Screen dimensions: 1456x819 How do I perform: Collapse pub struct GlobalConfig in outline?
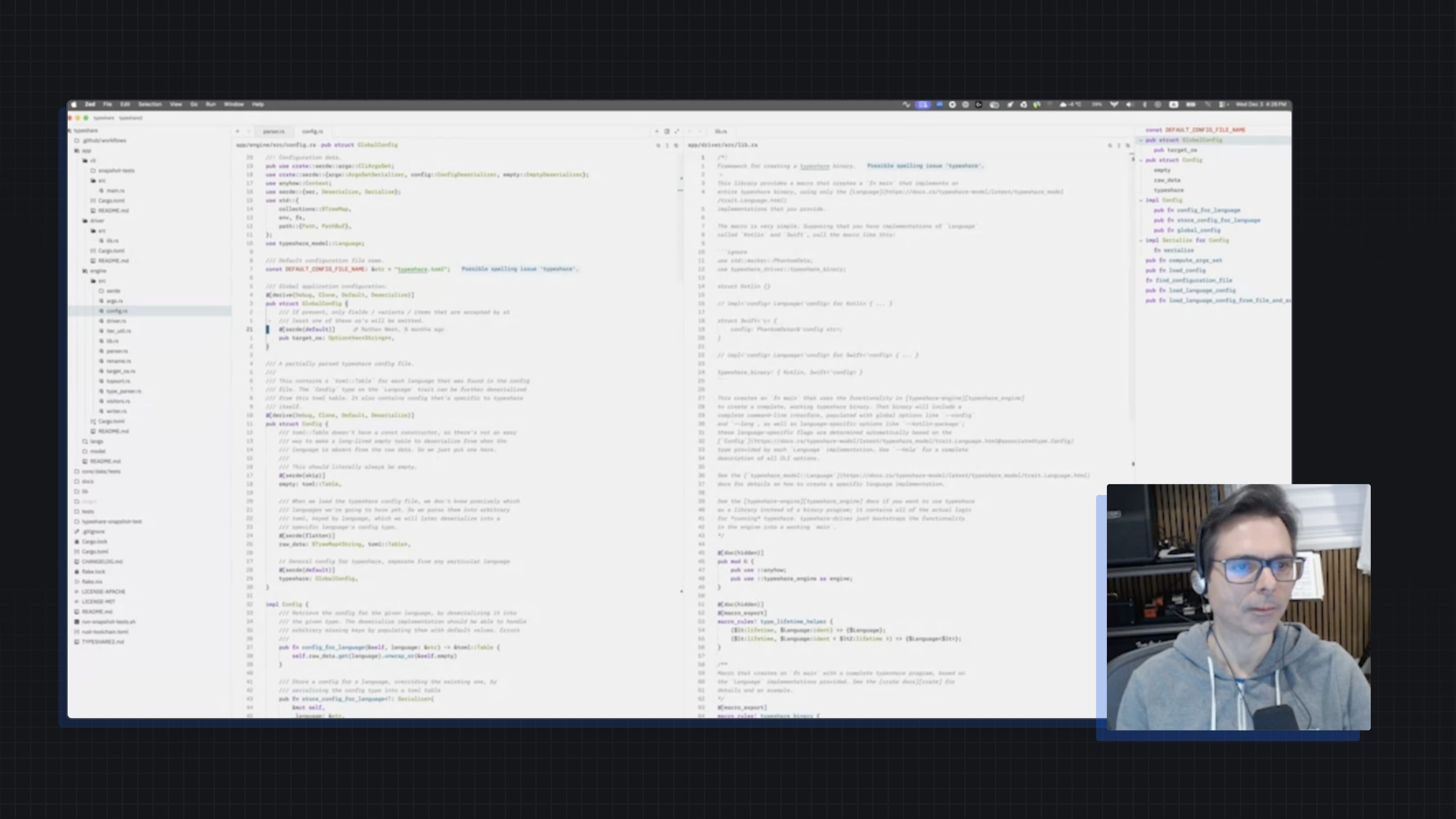coord(1141,140)
